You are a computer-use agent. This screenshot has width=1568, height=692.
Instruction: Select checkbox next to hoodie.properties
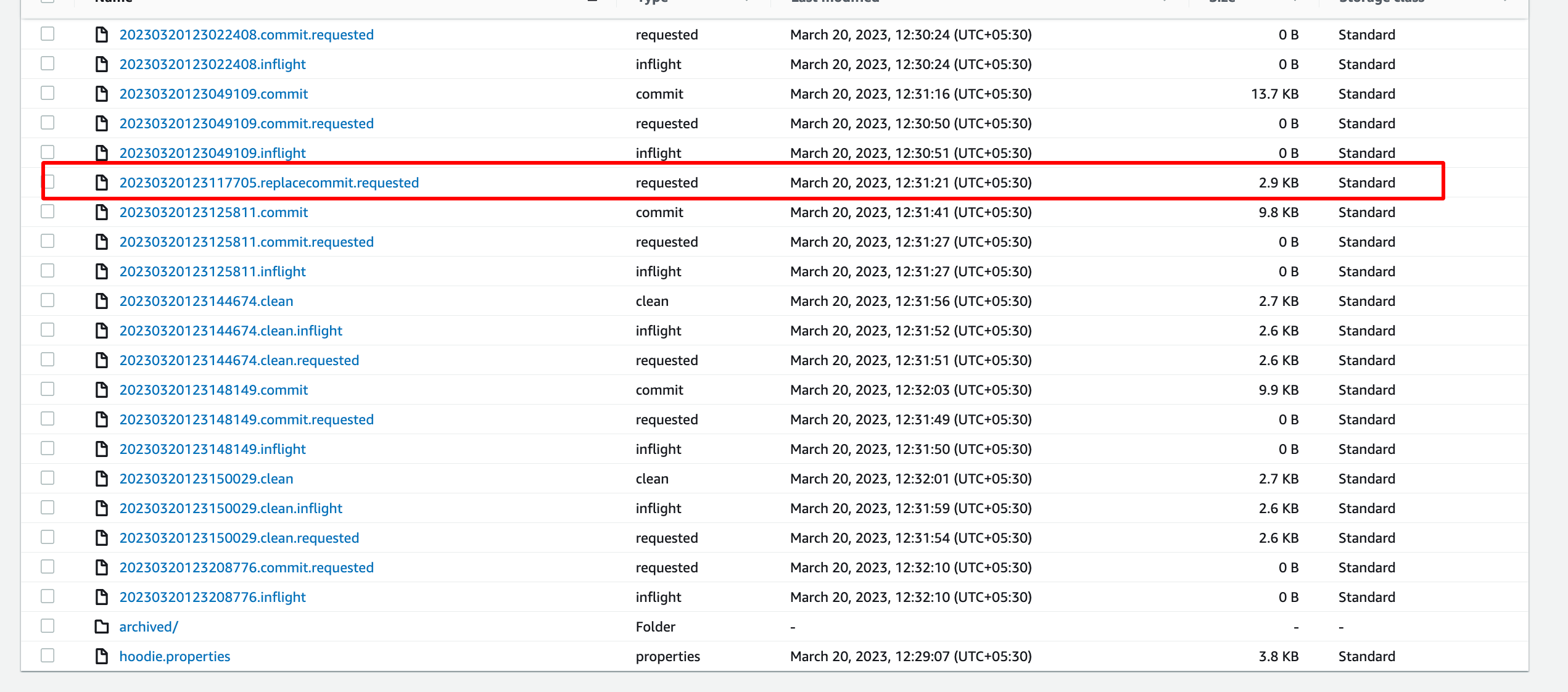[47, 656]
